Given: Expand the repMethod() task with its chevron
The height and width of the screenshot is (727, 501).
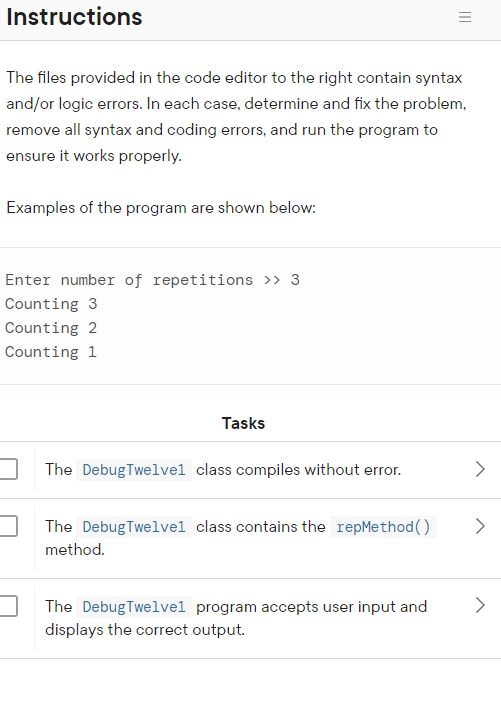Looking at the screenshot, I should 480,526.
